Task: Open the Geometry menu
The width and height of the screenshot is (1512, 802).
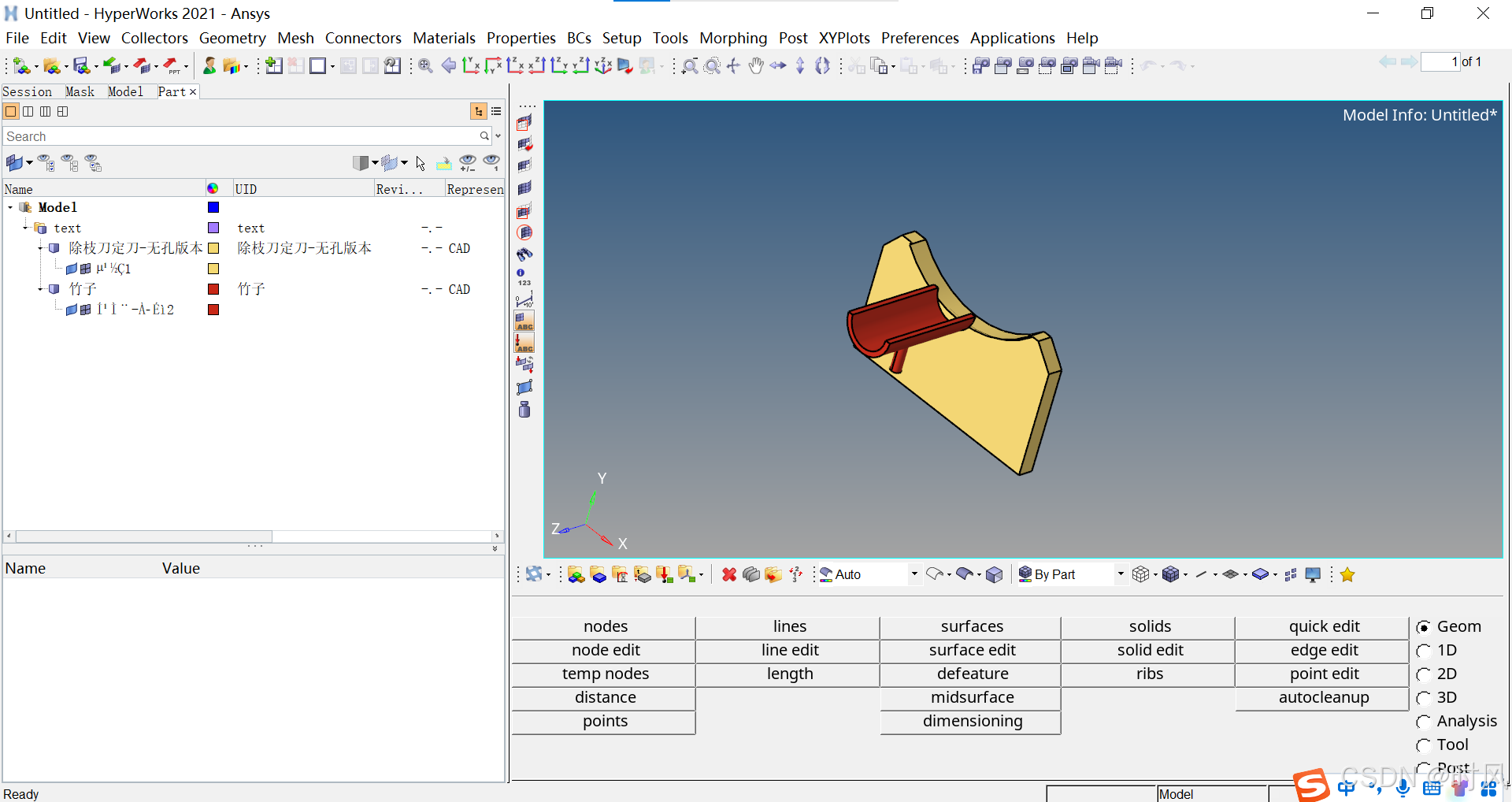Action: point(232,38)
